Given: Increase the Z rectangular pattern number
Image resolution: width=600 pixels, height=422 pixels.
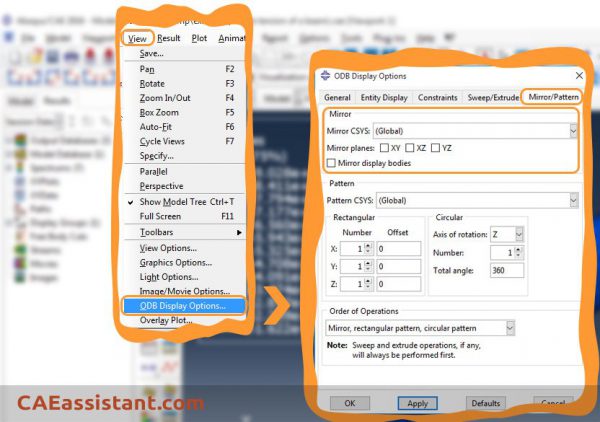Looking at the screenshot, I should [369, 282].
